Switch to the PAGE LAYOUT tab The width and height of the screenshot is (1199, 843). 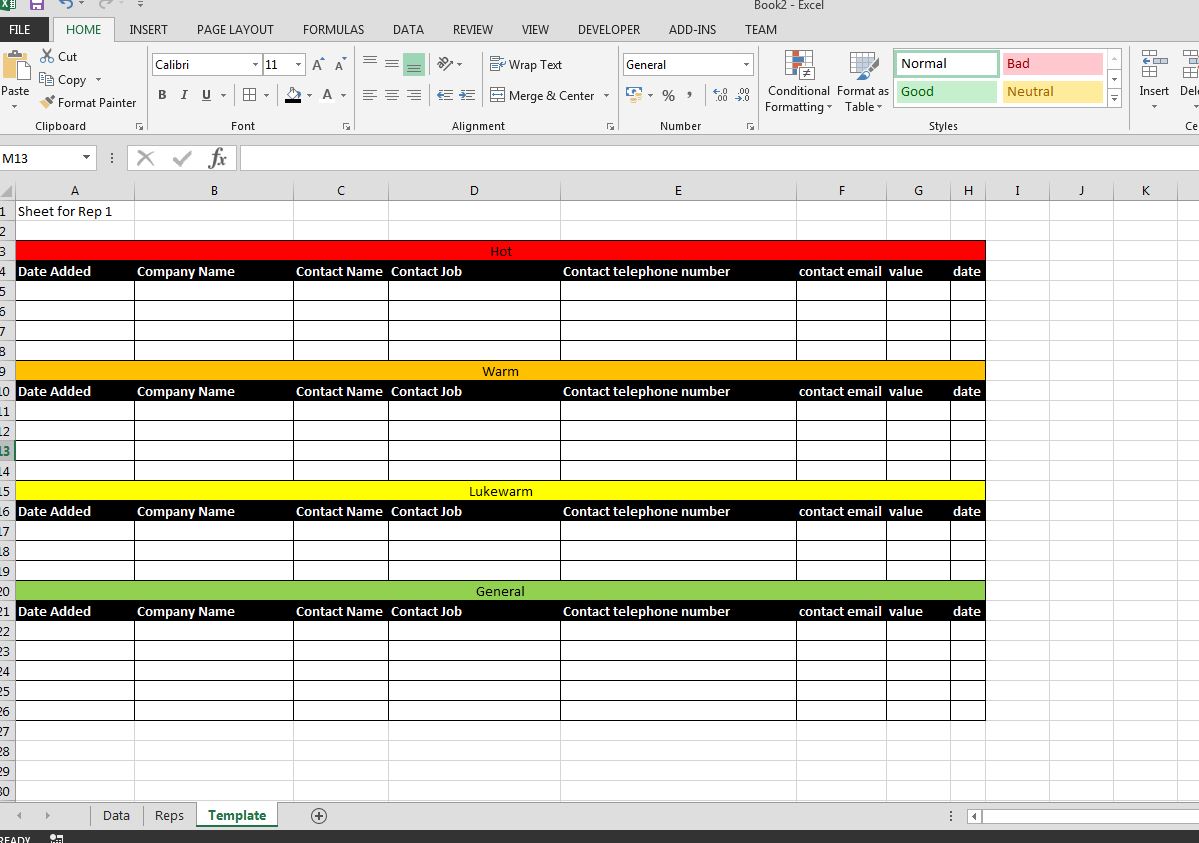coord(235,30)
